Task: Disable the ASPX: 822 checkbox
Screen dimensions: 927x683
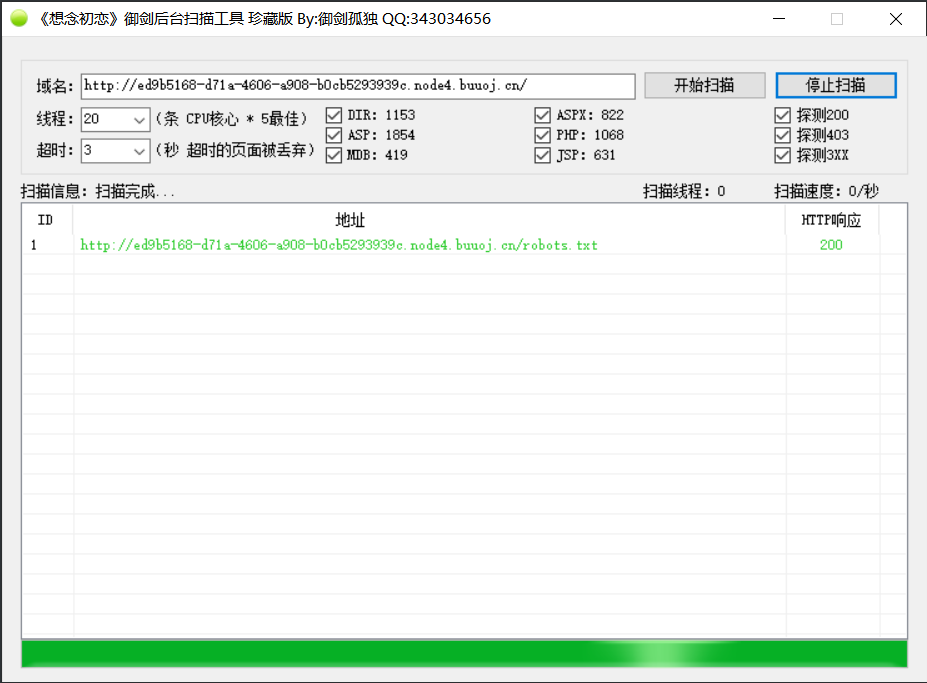Action: coord(542,115)
